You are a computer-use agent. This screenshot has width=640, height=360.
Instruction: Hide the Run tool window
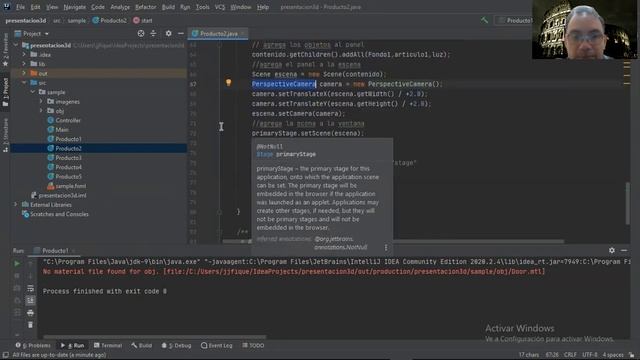pyautogui.click(x=624, y=250)
